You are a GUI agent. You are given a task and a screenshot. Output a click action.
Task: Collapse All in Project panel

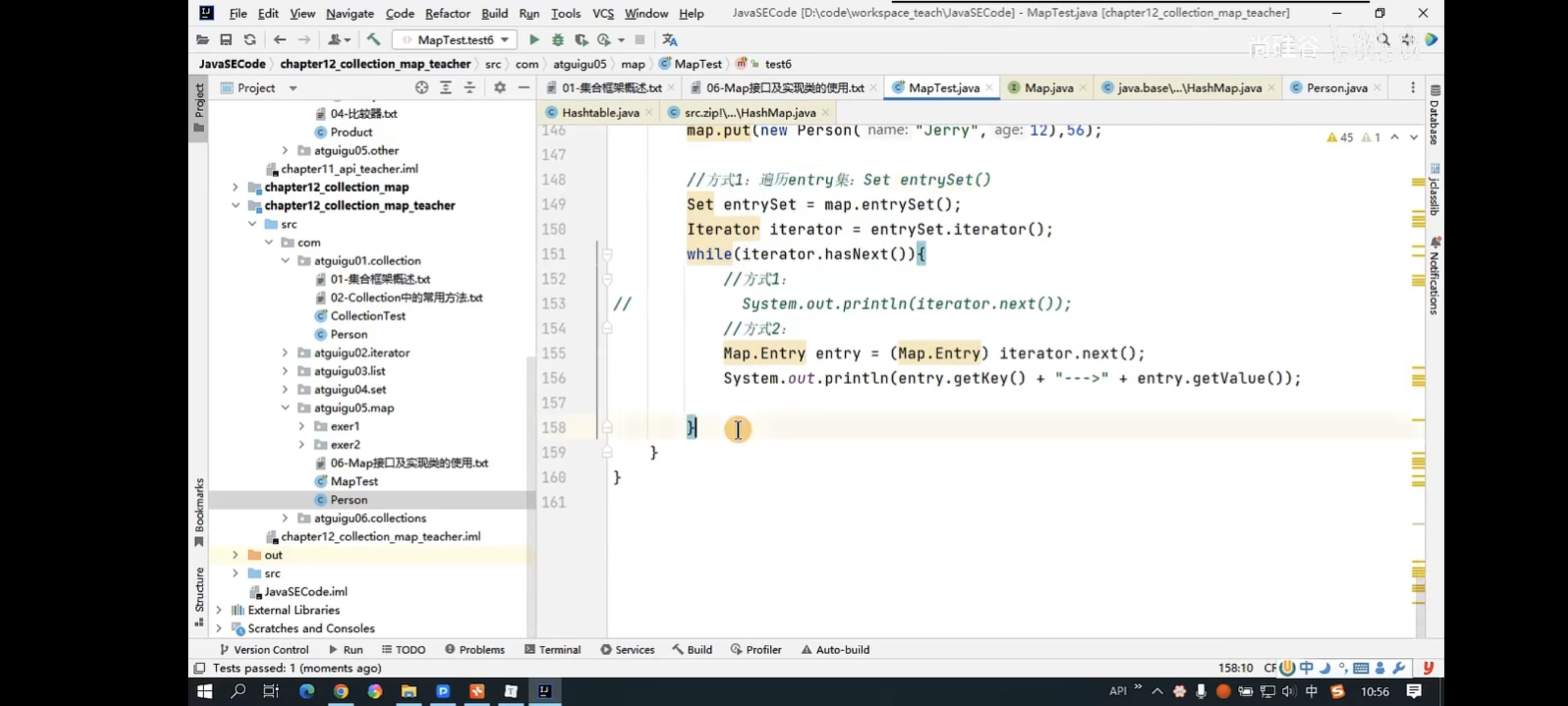tap(469, 88)
